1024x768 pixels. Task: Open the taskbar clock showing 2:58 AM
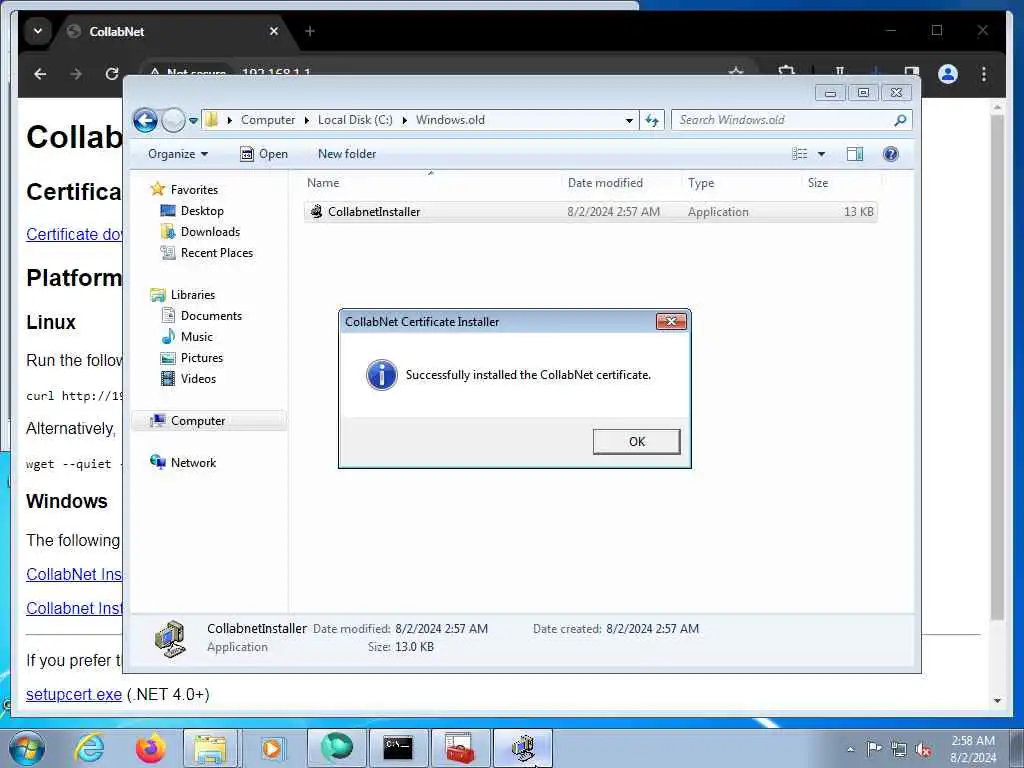click(972, 749)
